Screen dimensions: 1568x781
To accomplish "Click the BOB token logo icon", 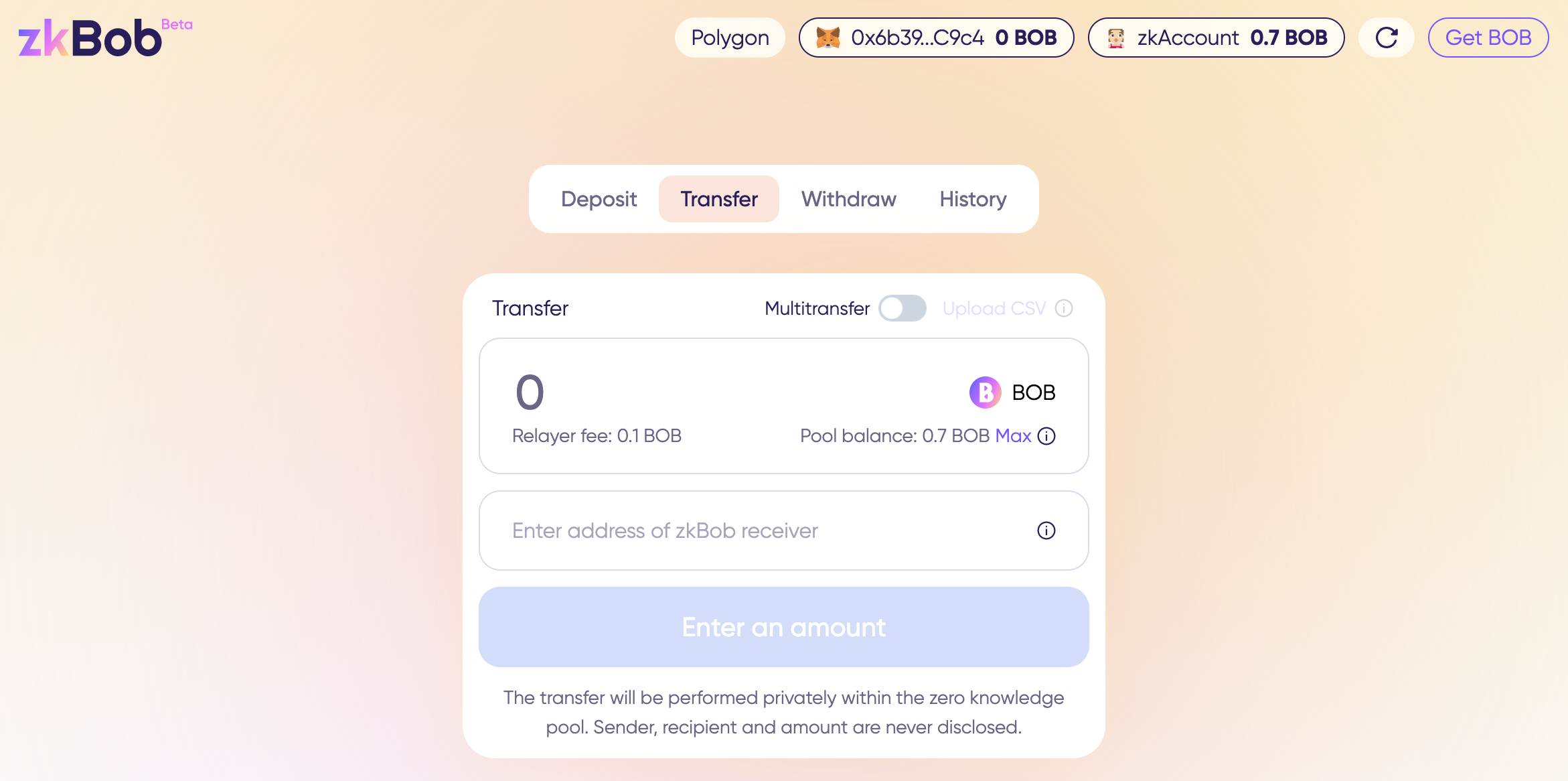I will (x=986, y=393).
